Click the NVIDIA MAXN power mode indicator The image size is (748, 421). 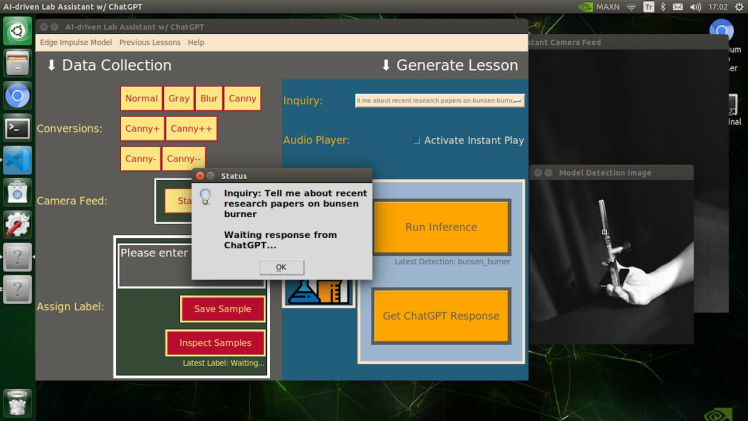(x=599, y=7)
